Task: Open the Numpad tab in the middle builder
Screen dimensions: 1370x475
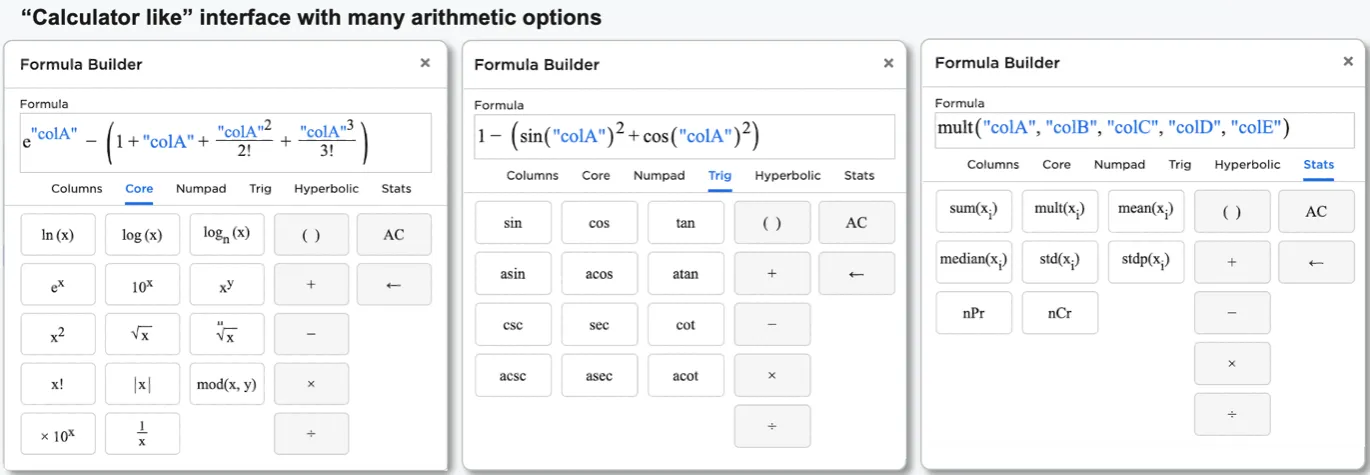Action: click(x=659, y=175)
